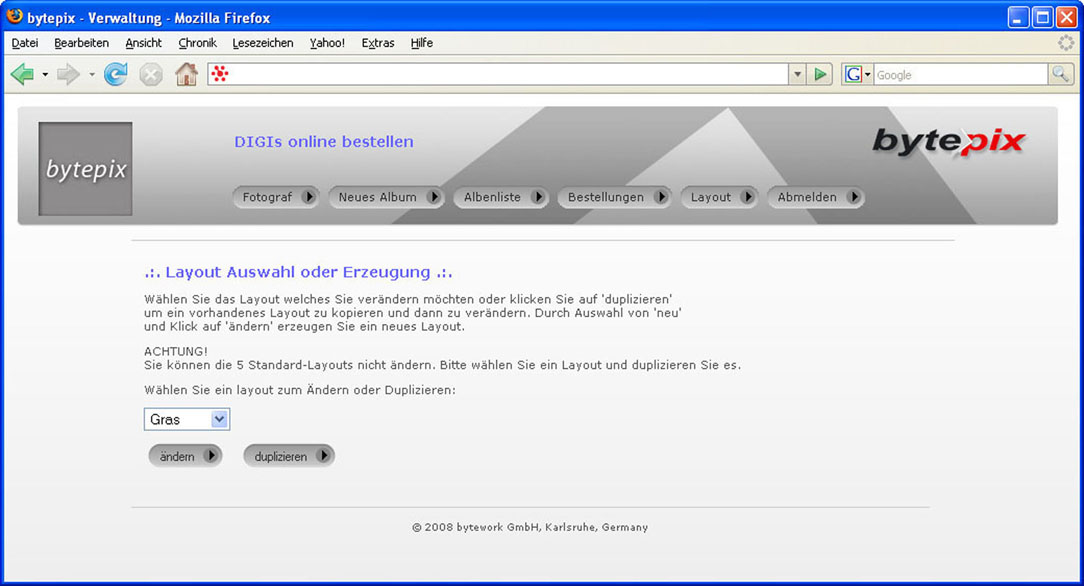Click Abmelden to log out

[x=816, y=197]
